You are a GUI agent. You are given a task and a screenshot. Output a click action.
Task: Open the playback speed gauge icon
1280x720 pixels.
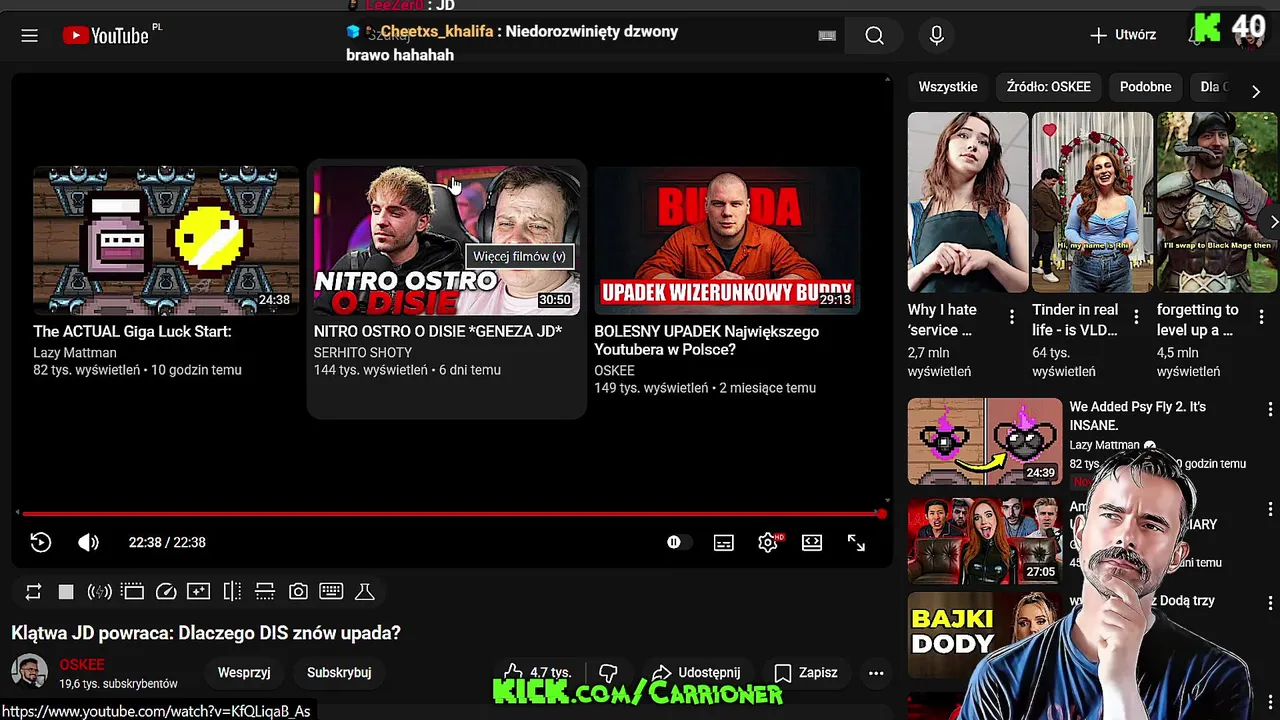[x=166, y=592]
